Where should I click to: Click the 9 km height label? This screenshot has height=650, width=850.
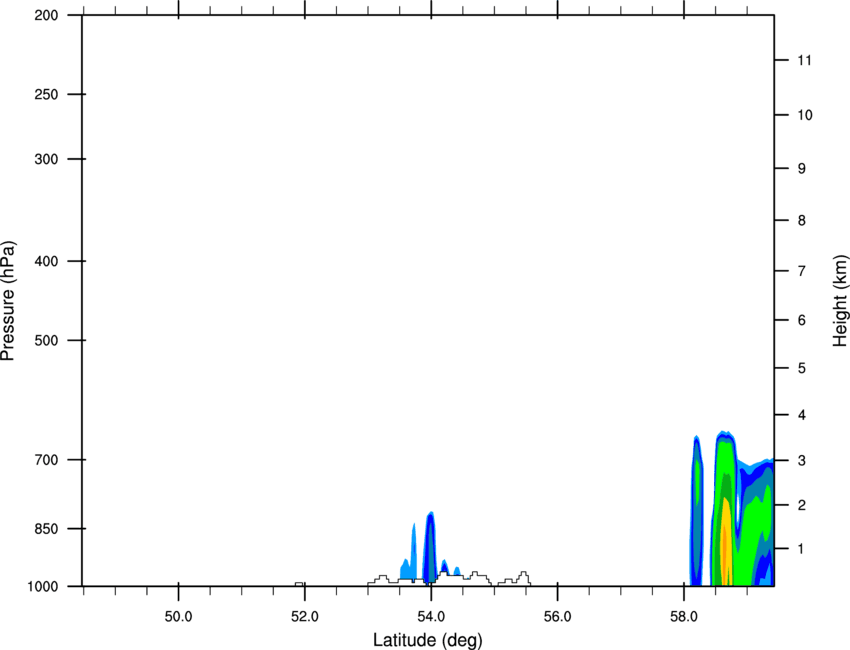point(802,169)
